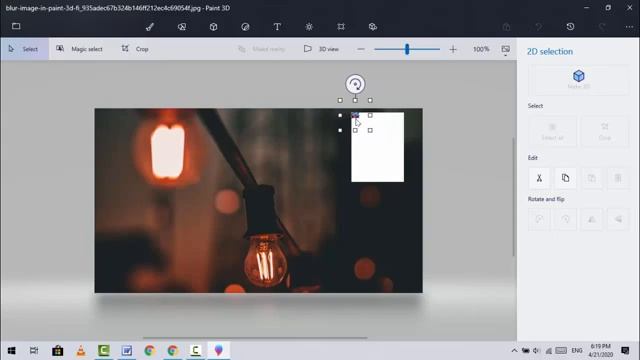Click the vertical canvas scrollbar
640x360 pixels.
click(513, 197)
